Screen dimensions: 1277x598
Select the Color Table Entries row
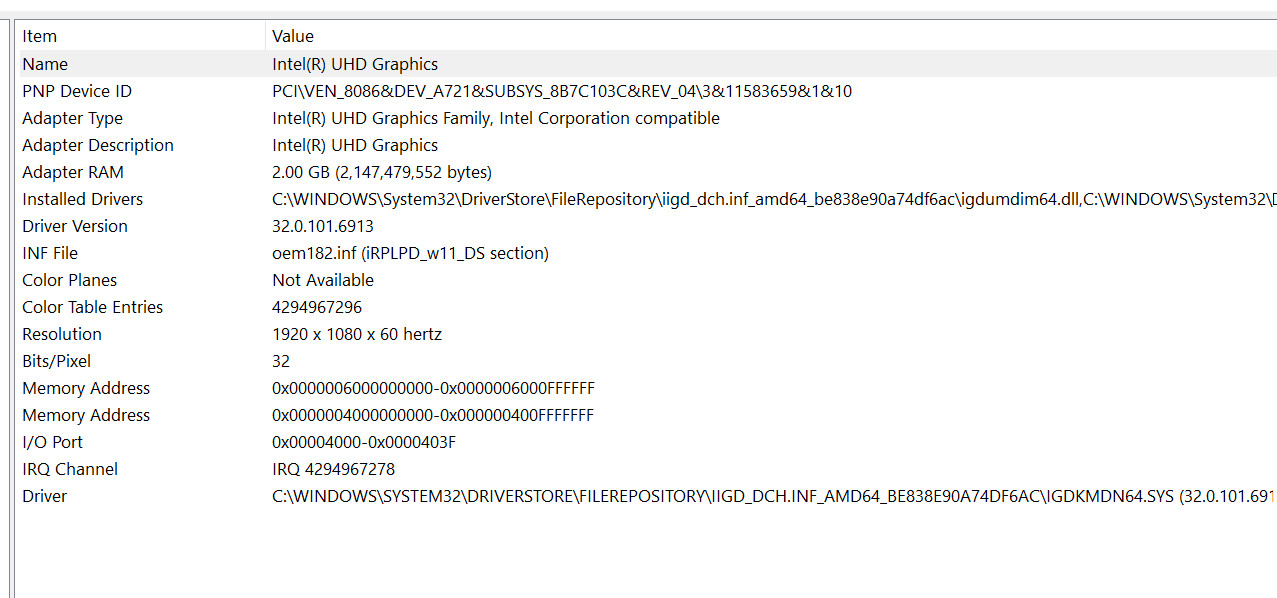648,307
